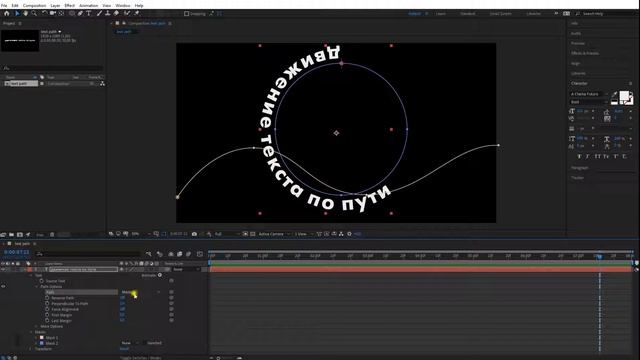
Task: Click the current timecode in the timeline
Action: pyautogui.click(x=17, y=252)
